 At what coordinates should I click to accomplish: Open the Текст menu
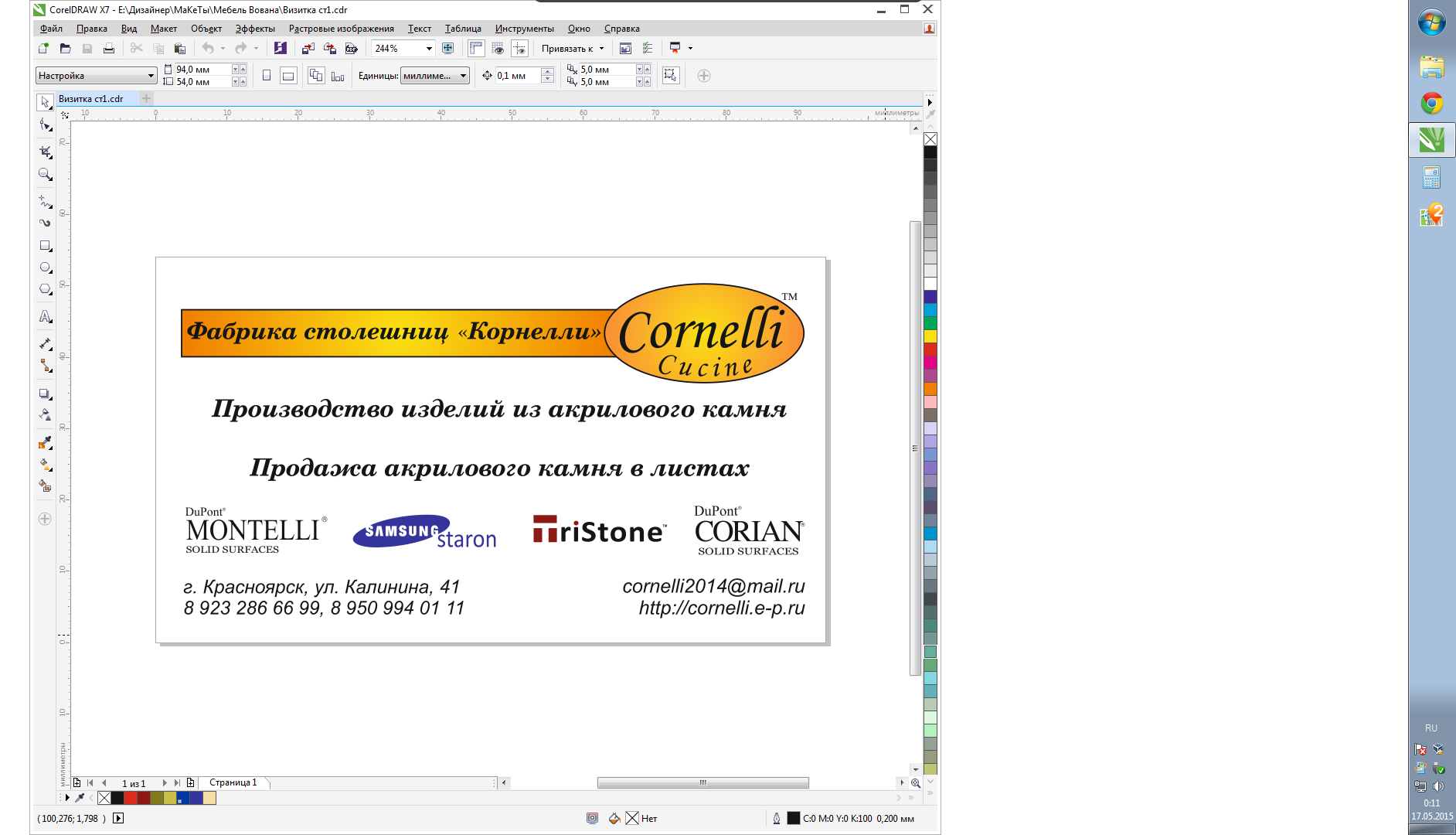[420, 29]
